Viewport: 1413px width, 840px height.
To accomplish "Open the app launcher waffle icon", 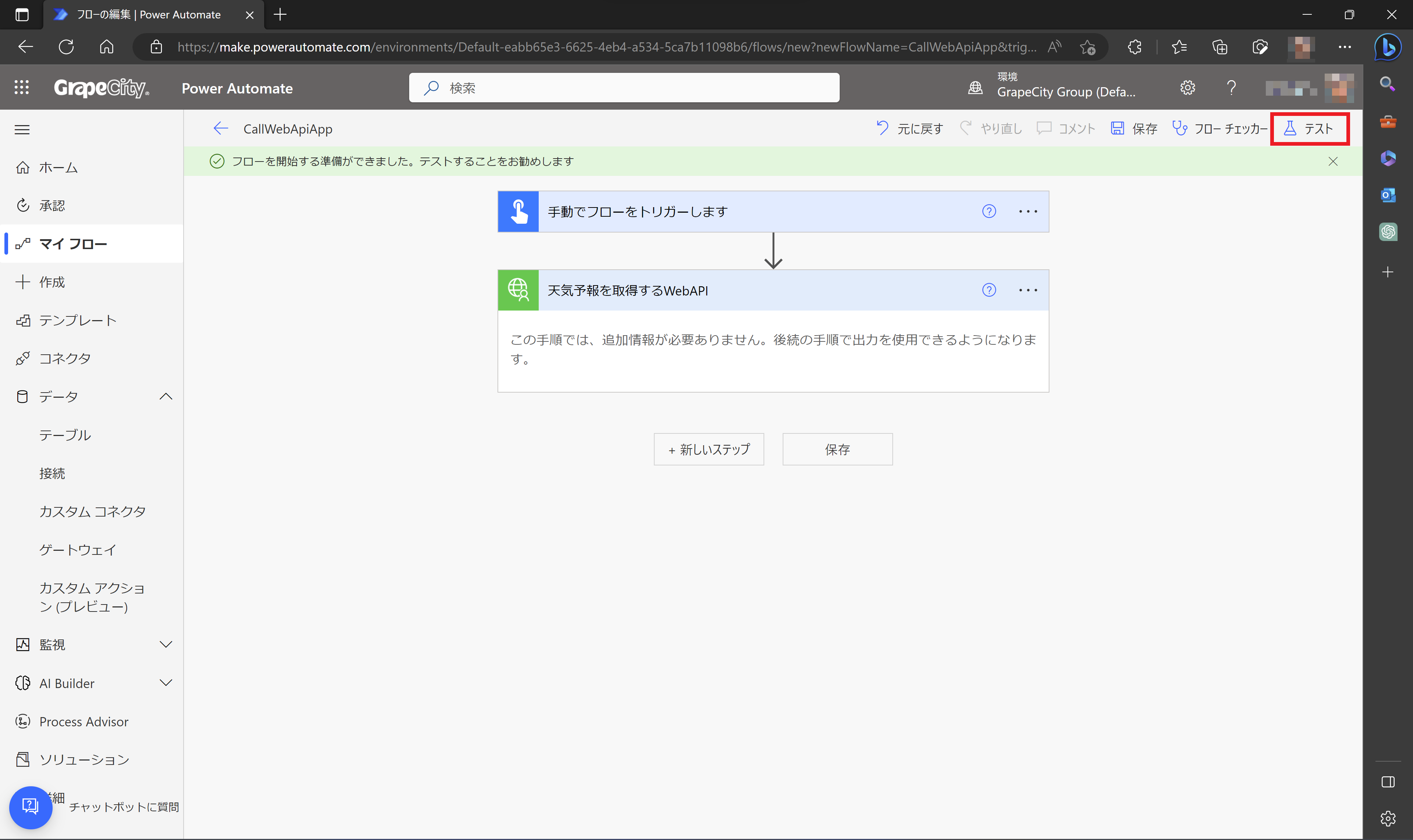I will 21,88.
